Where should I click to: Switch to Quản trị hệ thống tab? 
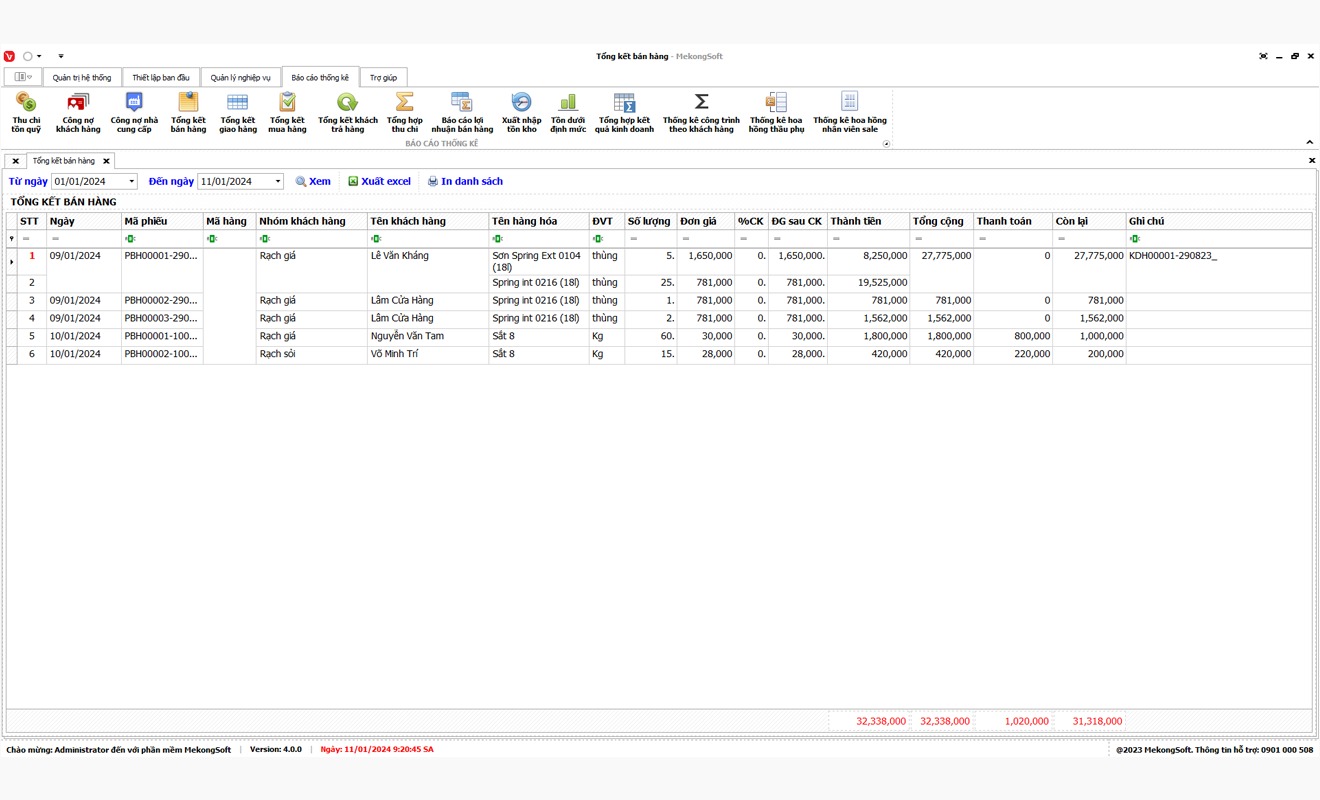click(x=82, y=78)
